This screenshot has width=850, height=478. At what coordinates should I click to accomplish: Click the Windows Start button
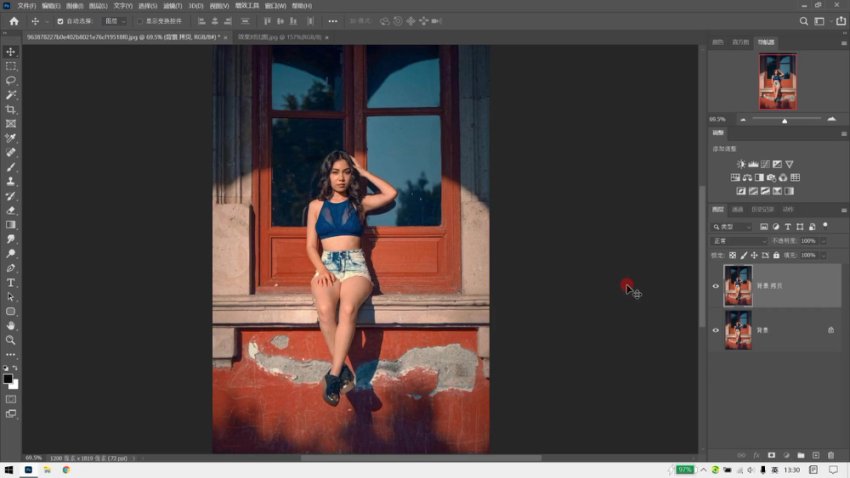pos(8,469)
